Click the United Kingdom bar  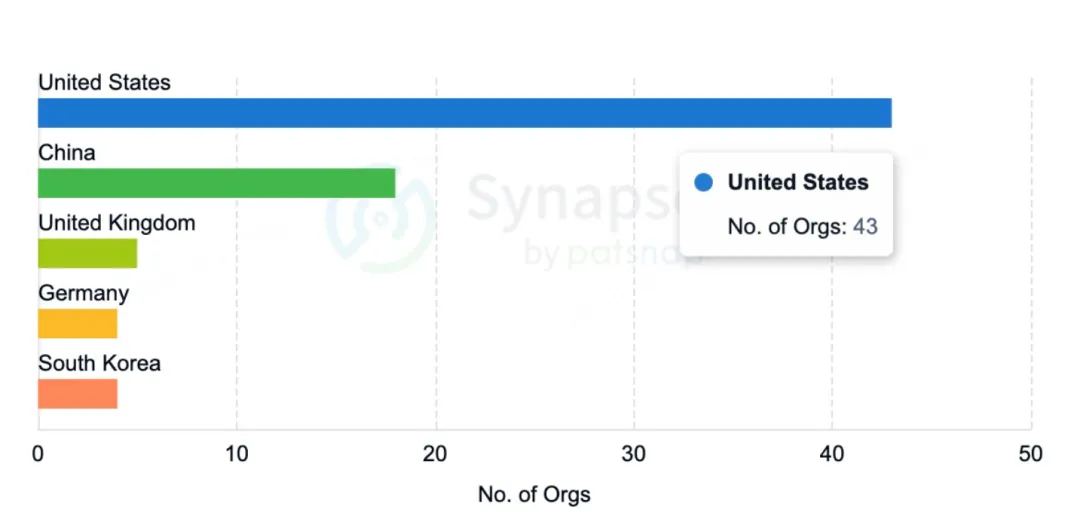(87, 253)
